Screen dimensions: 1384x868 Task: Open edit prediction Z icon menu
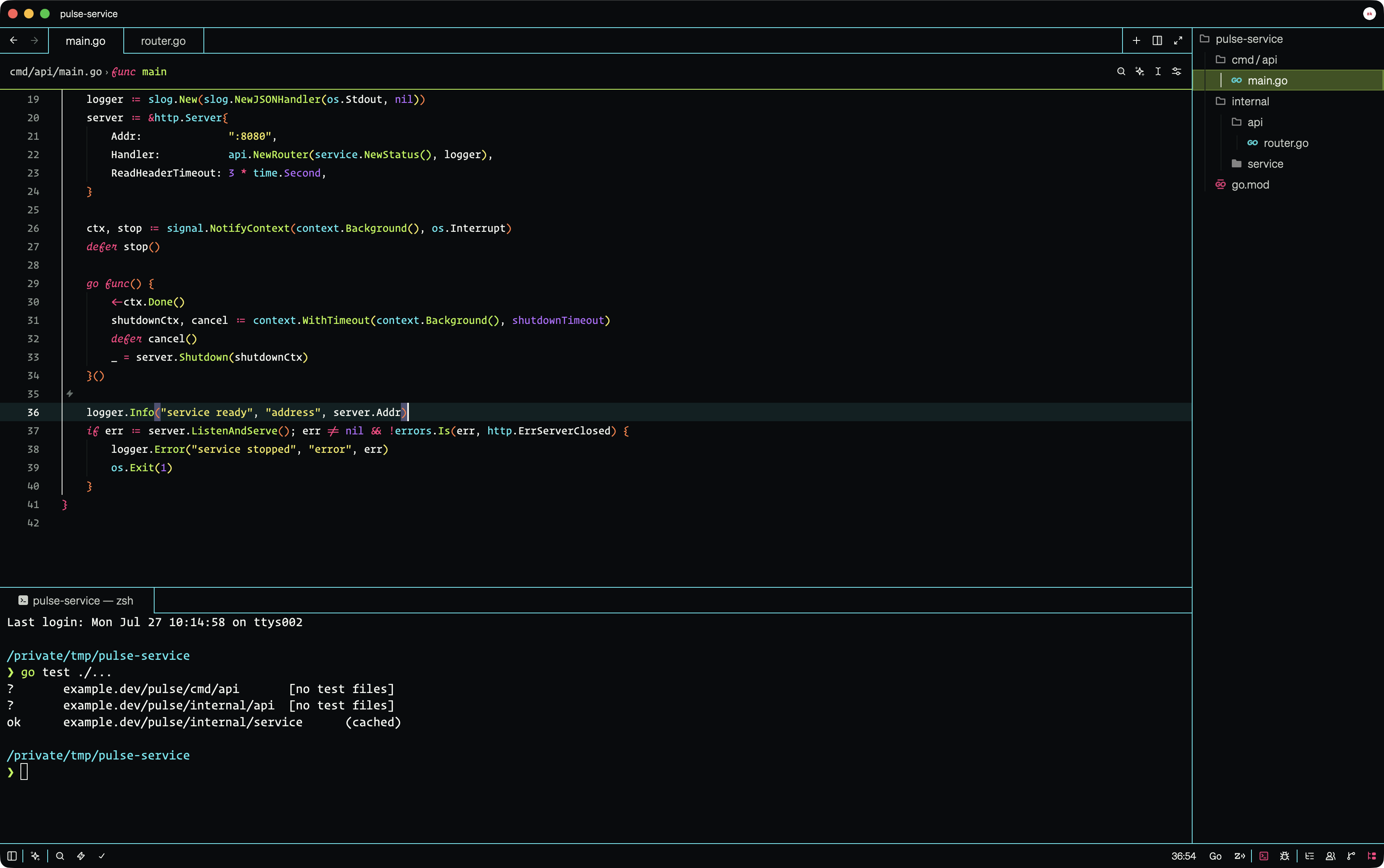coord(1239,856)
